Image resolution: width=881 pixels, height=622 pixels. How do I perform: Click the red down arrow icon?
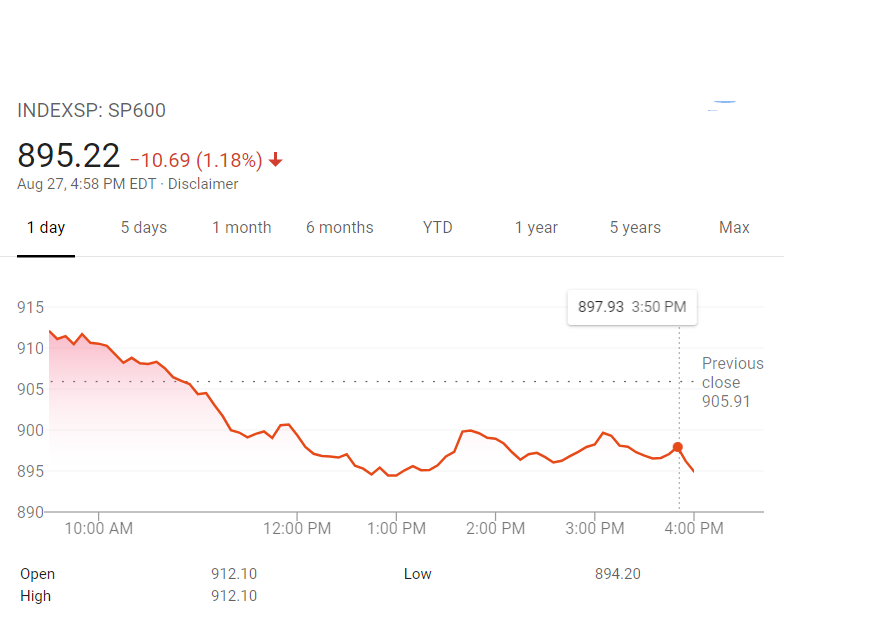click(276, 160)
